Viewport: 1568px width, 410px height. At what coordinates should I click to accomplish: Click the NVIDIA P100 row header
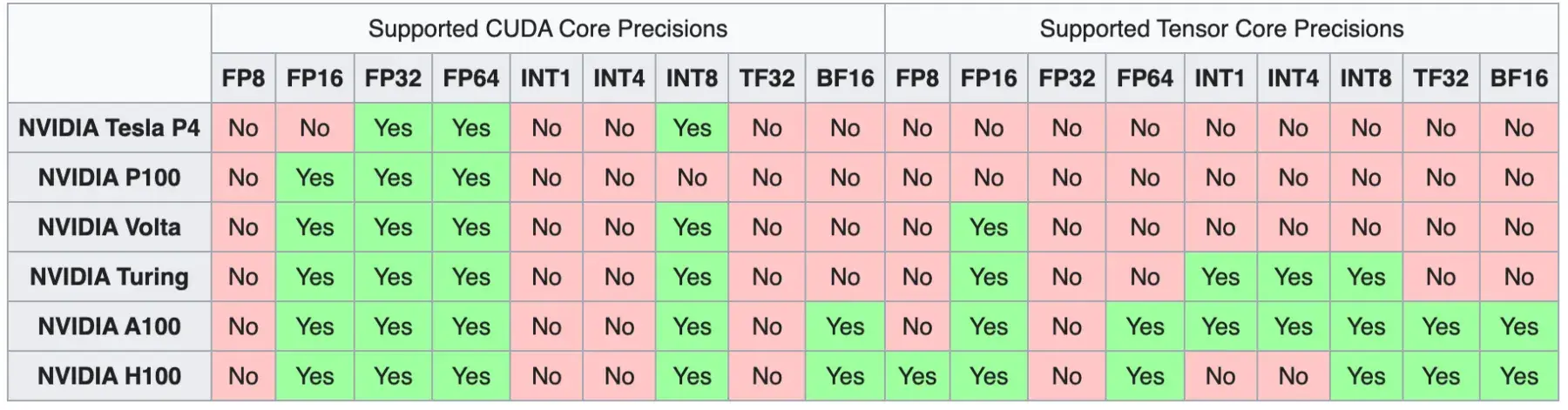tap(109, 178)
